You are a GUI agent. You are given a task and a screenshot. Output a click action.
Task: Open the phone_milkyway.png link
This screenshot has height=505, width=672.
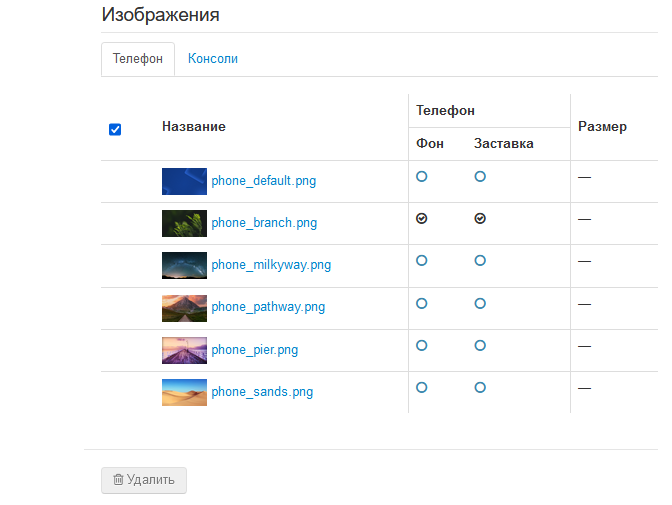click(x=271, y=266)
